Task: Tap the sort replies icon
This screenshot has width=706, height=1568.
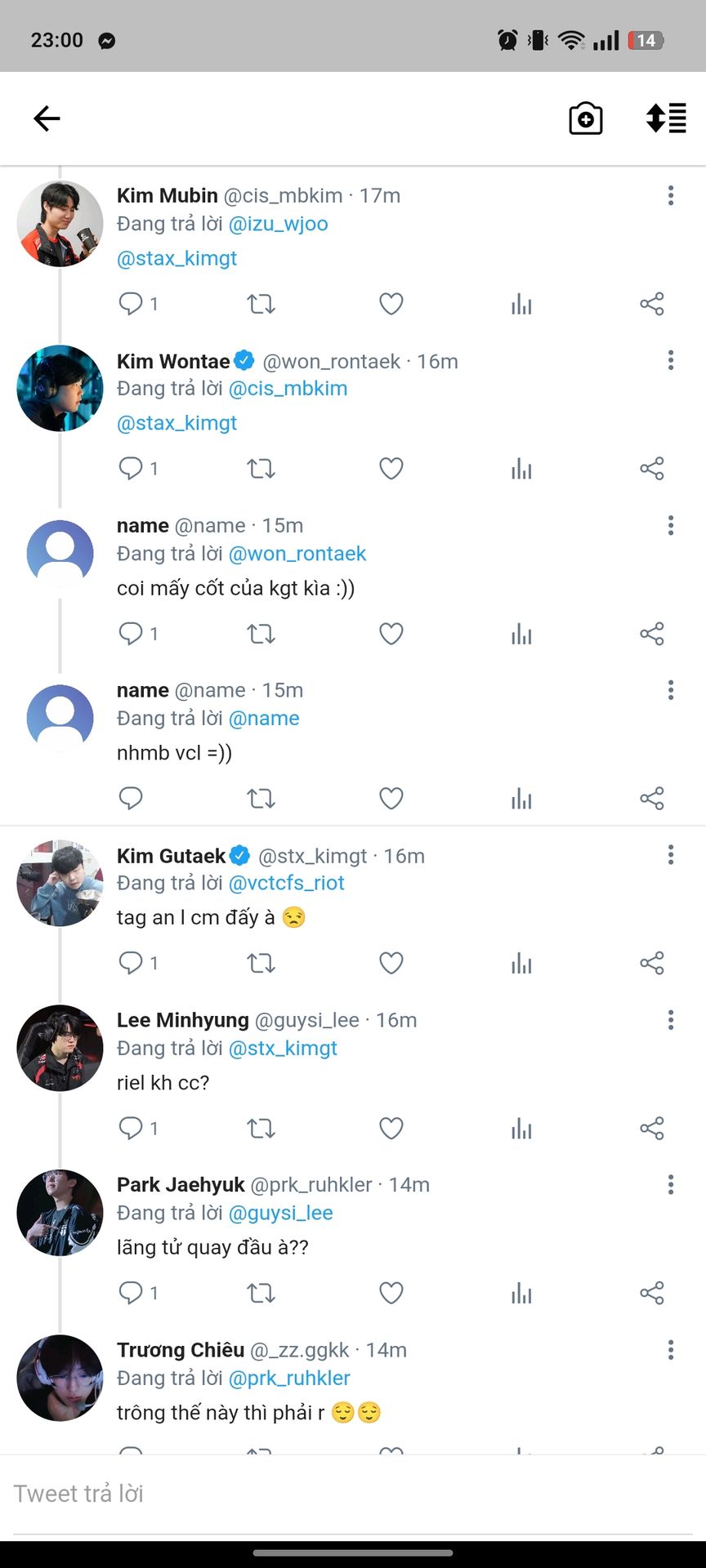Action: (x=666, y=118)
